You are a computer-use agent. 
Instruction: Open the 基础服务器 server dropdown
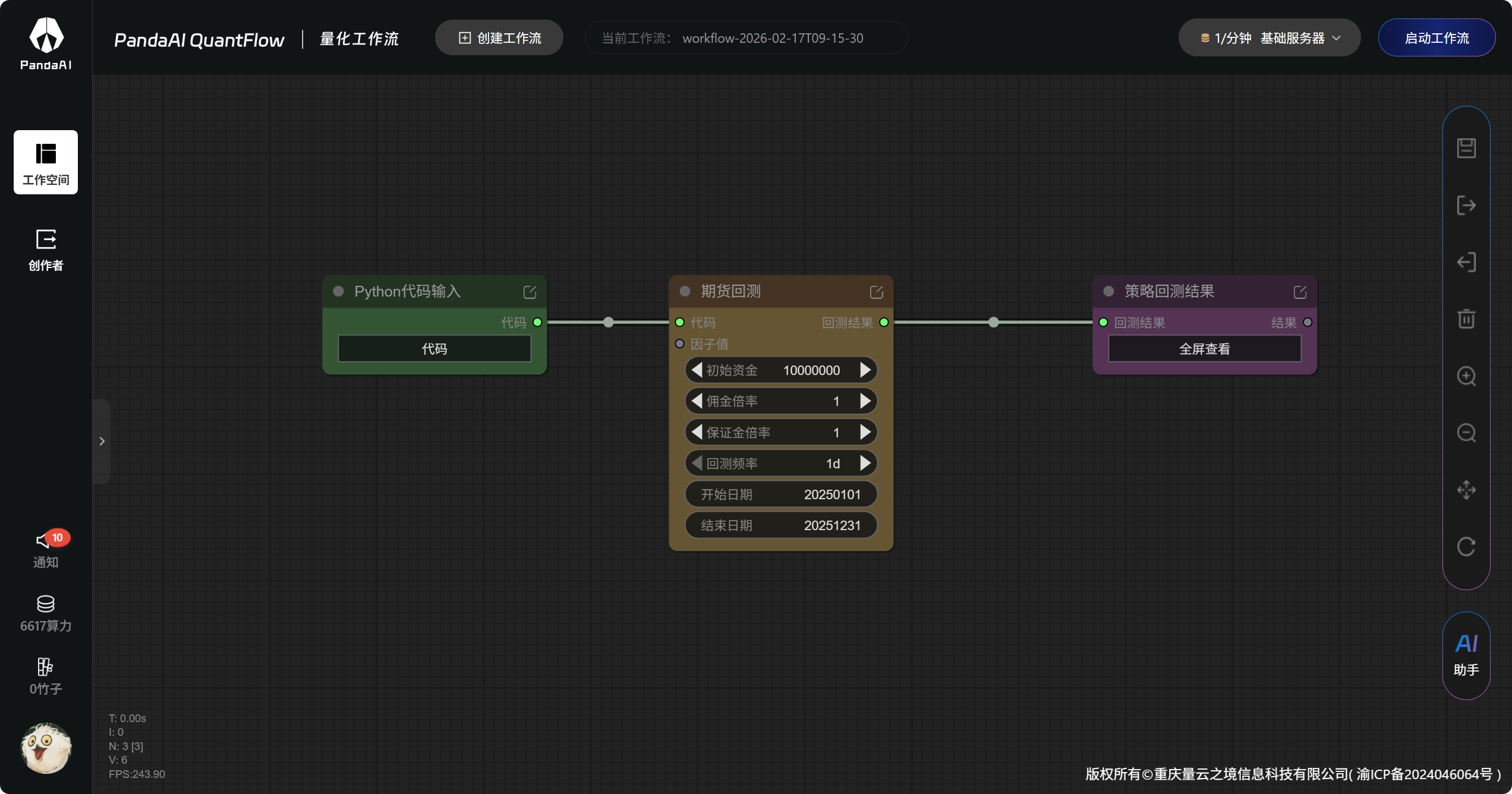(x=1270, y=38)
